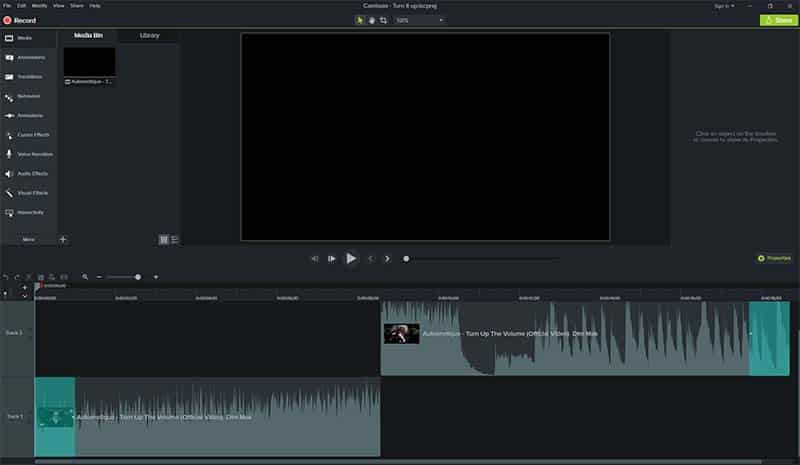The height and width of the screenshot is (465, 800).
Task: Open the Annotations panel in the sidebar
Action: tap(28, 57)
